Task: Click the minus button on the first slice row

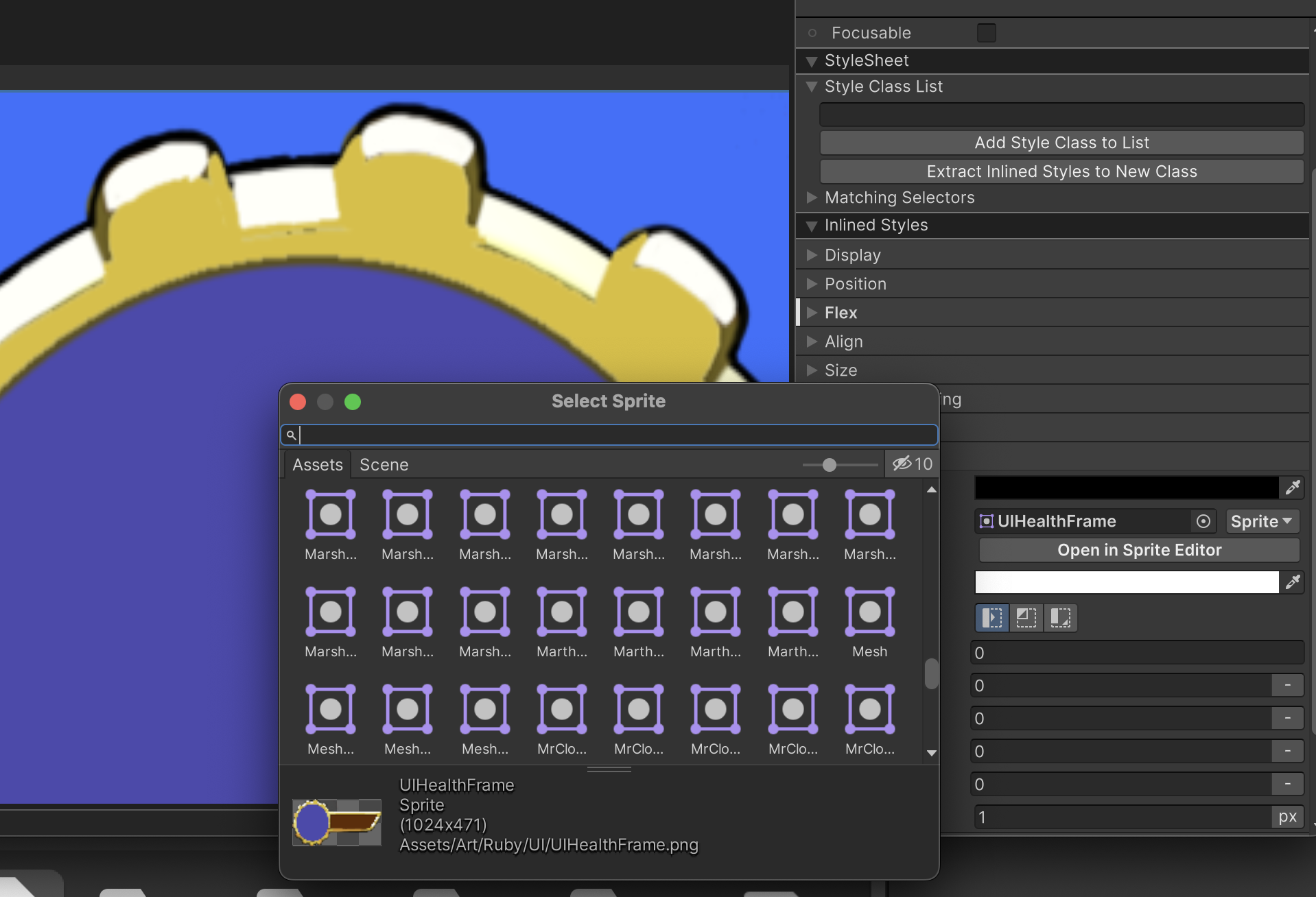Action: pyautogui.click(x=1287, y=686)
